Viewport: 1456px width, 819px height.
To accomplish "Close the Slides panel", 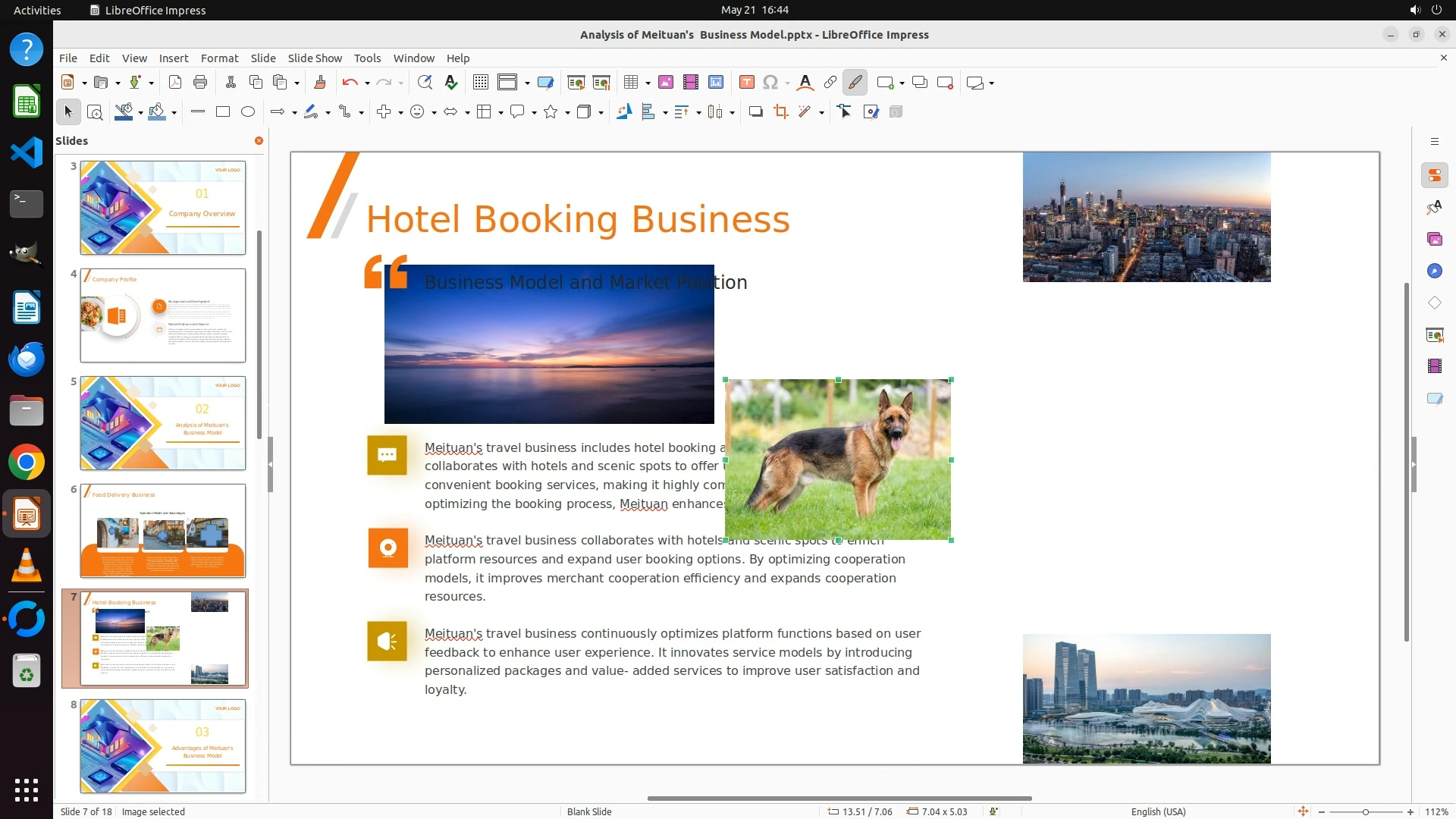I will pos(259,141).
